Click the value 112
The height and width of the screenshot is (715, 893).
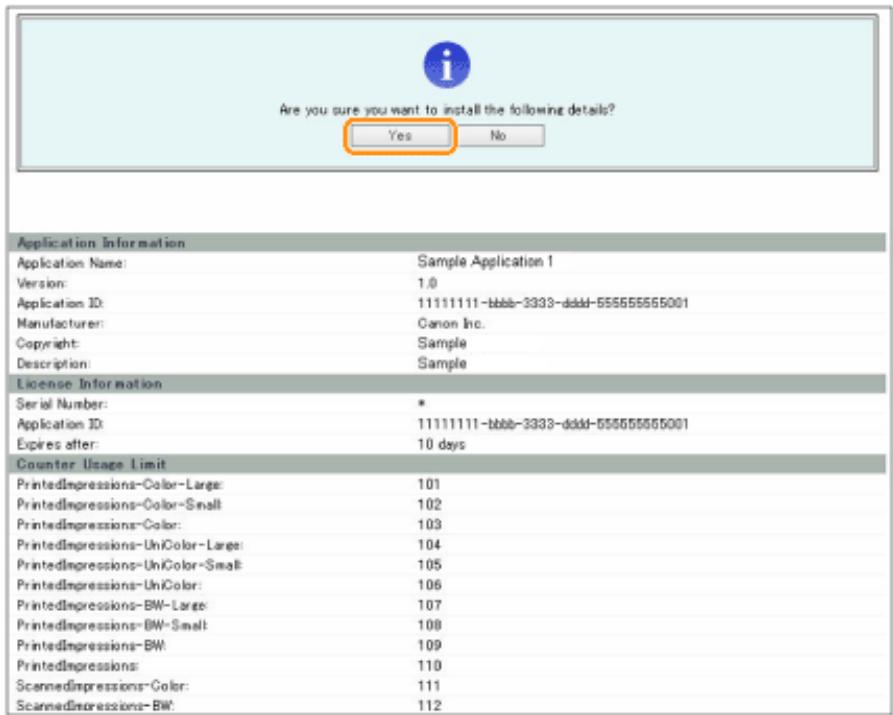(x=429, y=706)
